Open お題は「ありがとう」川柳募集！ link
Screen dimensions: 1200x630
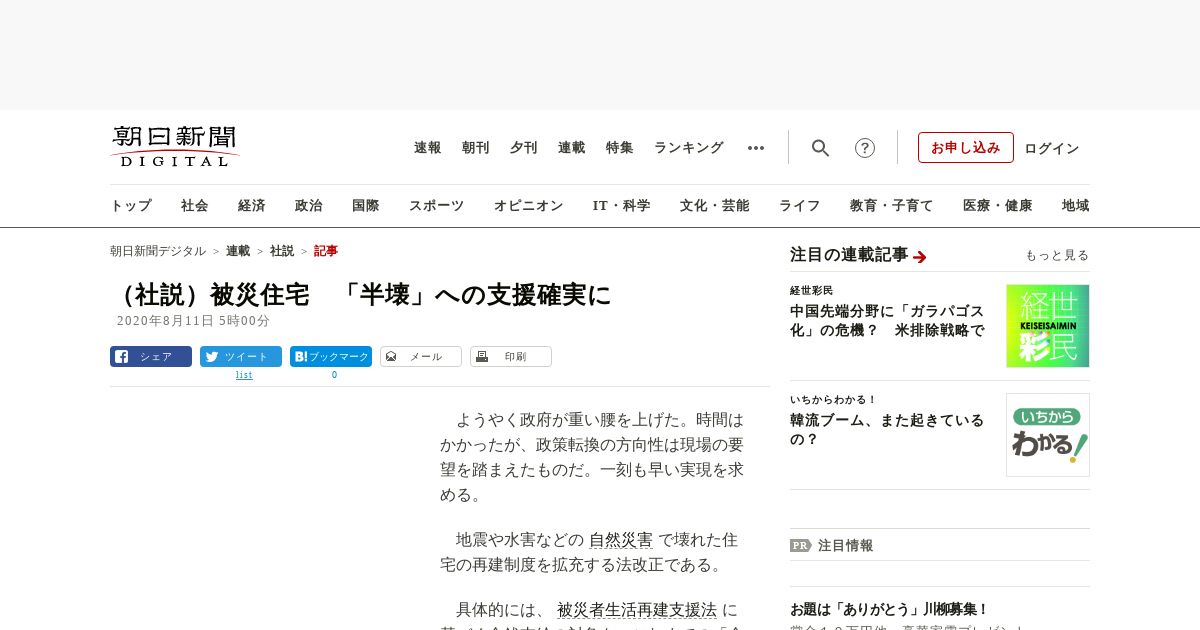889,609
